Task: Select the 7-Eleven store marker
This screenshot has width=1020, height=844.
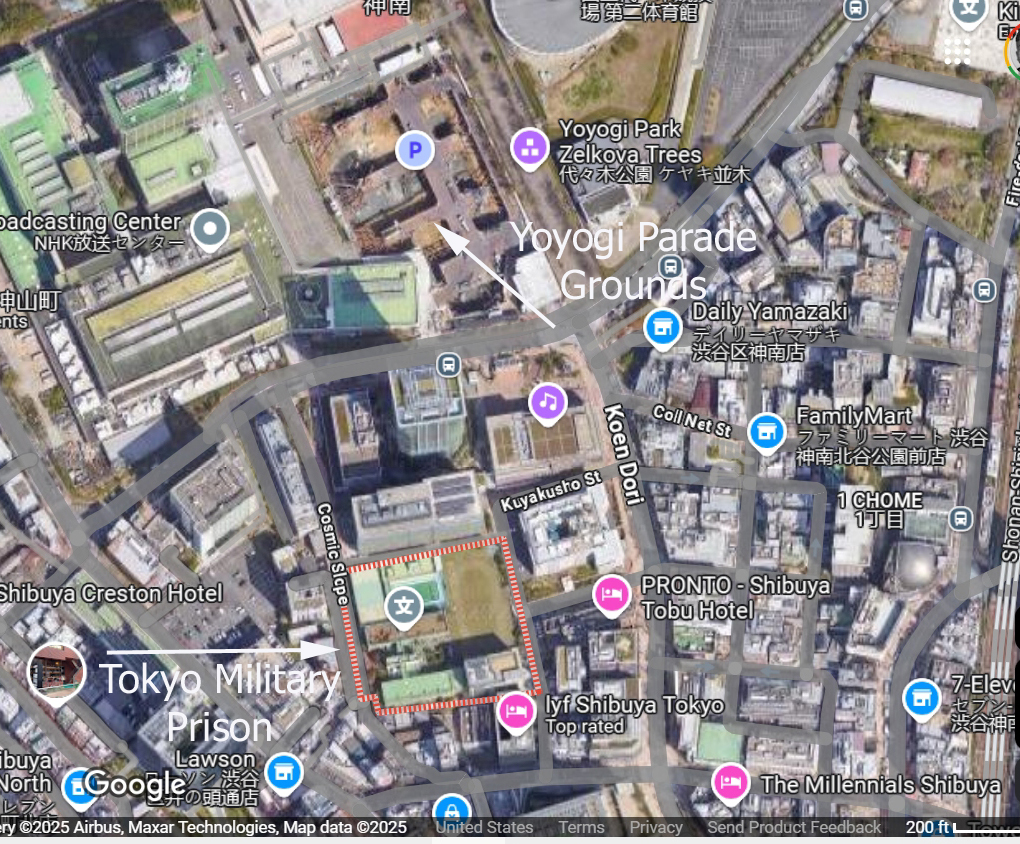Action: point(921,700)
